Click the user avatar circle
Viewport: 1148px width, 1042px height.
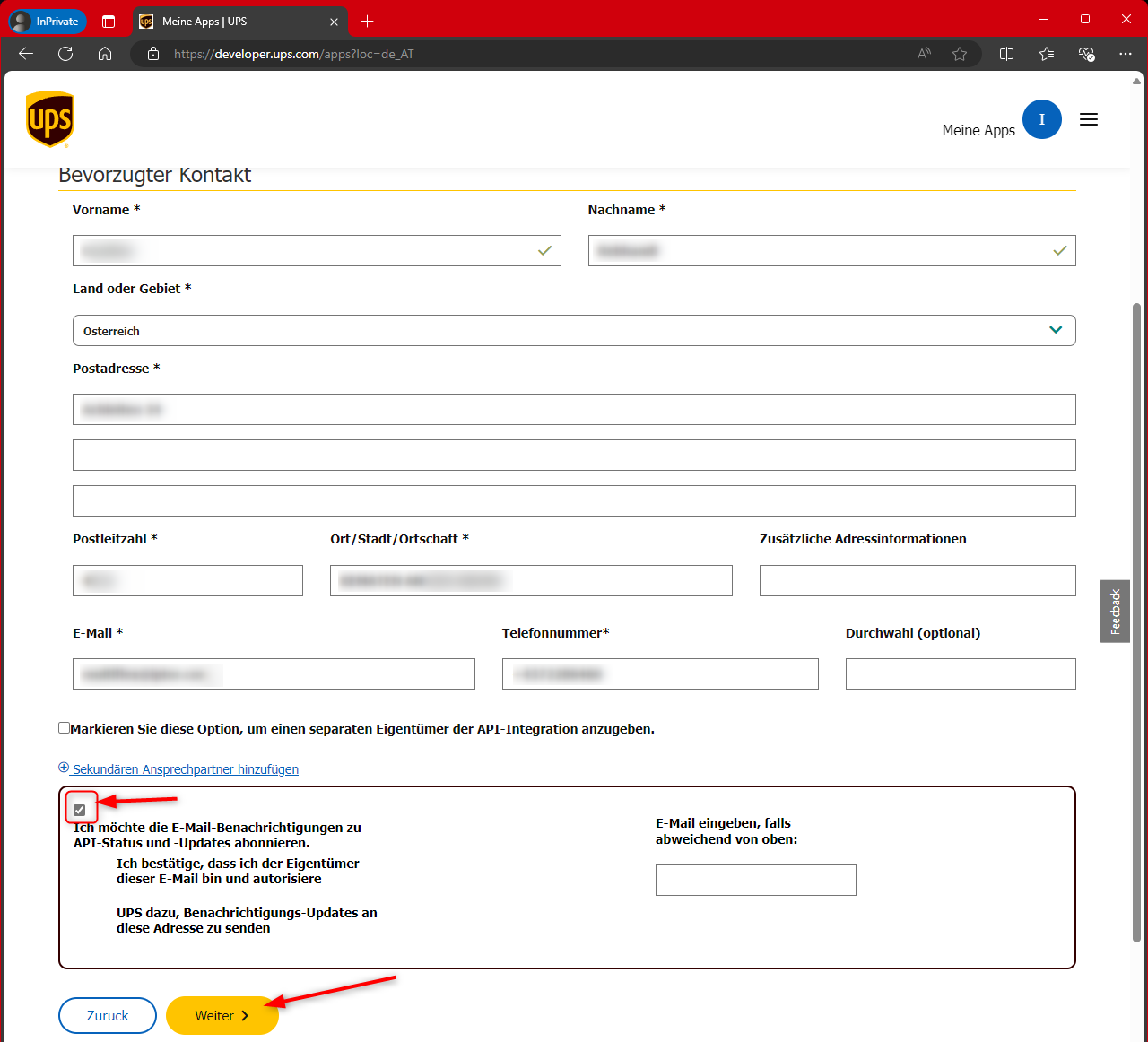(1041, 119)
